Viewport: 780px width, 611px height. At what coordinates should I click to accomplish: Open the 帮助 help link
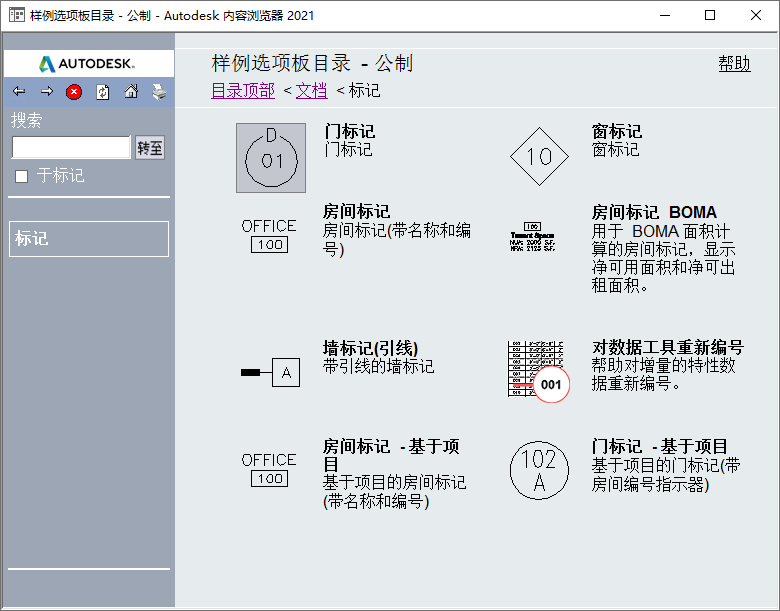pyautogui.click(x=734, y=64)
